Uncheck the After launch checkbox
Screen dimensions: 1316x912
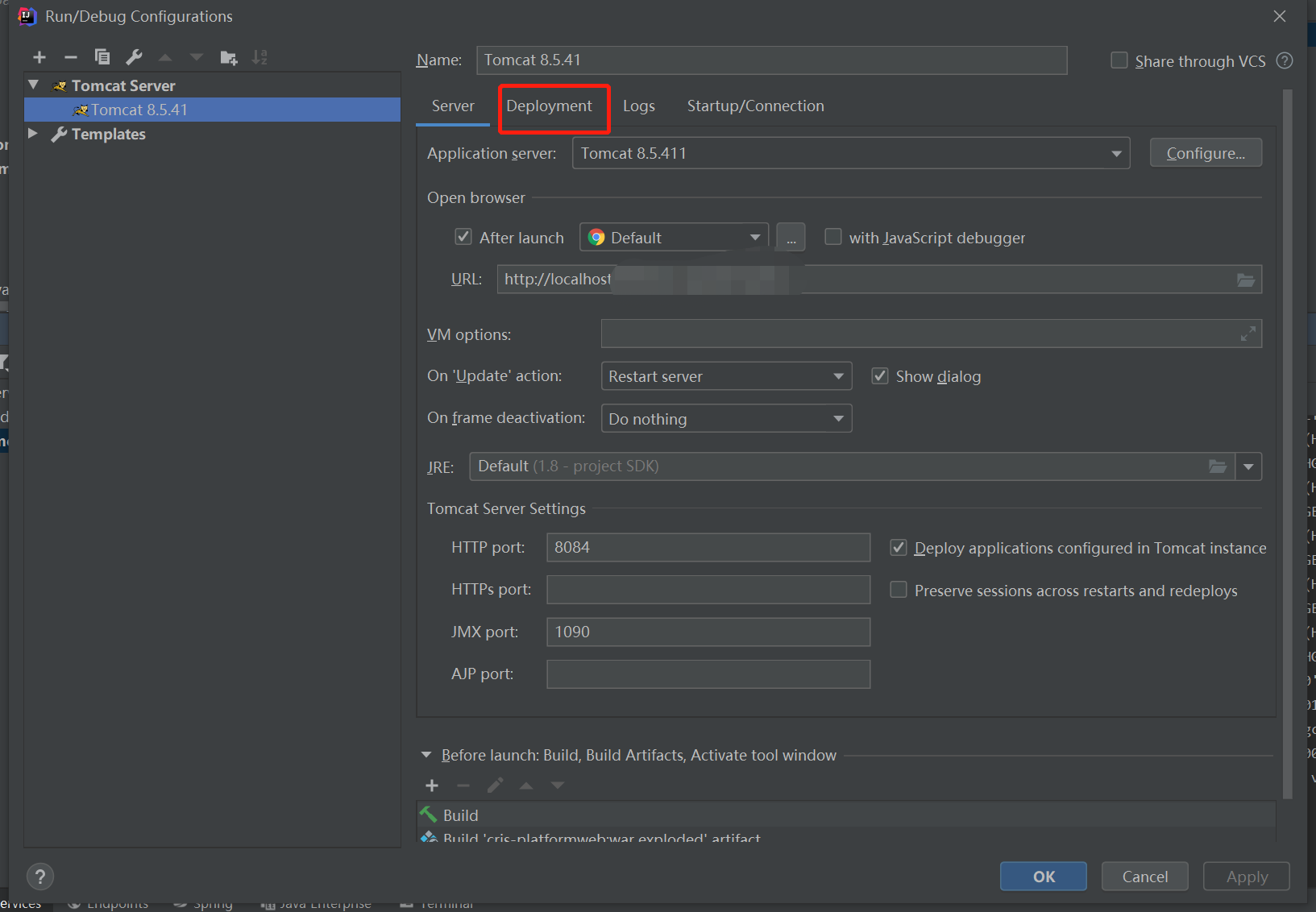pyautogui.click(x=463, y=237)
